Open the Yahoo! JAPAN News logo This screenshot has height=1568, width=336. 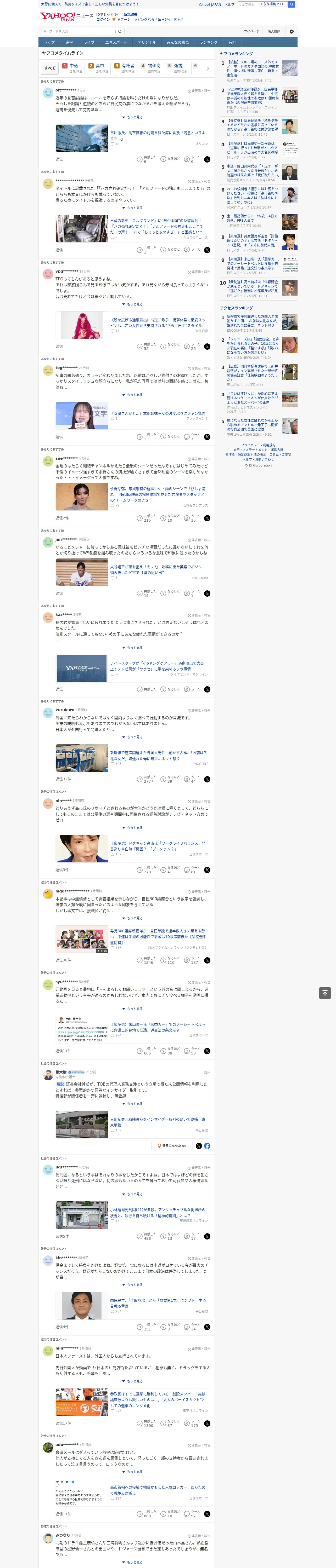pyautogui.click(x=66, y=16)
